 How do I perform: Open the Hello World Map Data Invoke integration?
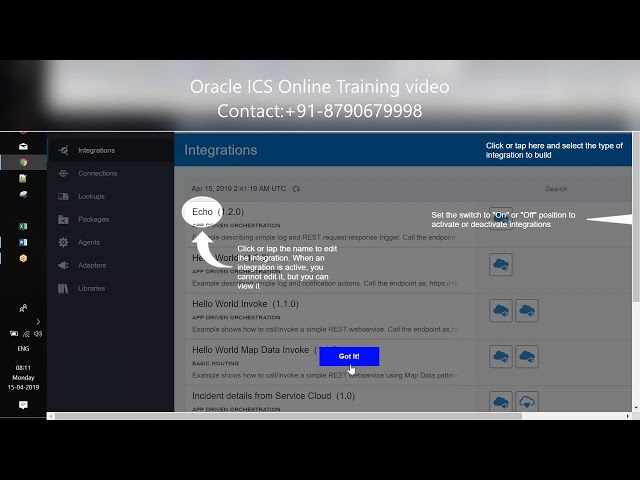pyautogui.click(x=251, y=350)
